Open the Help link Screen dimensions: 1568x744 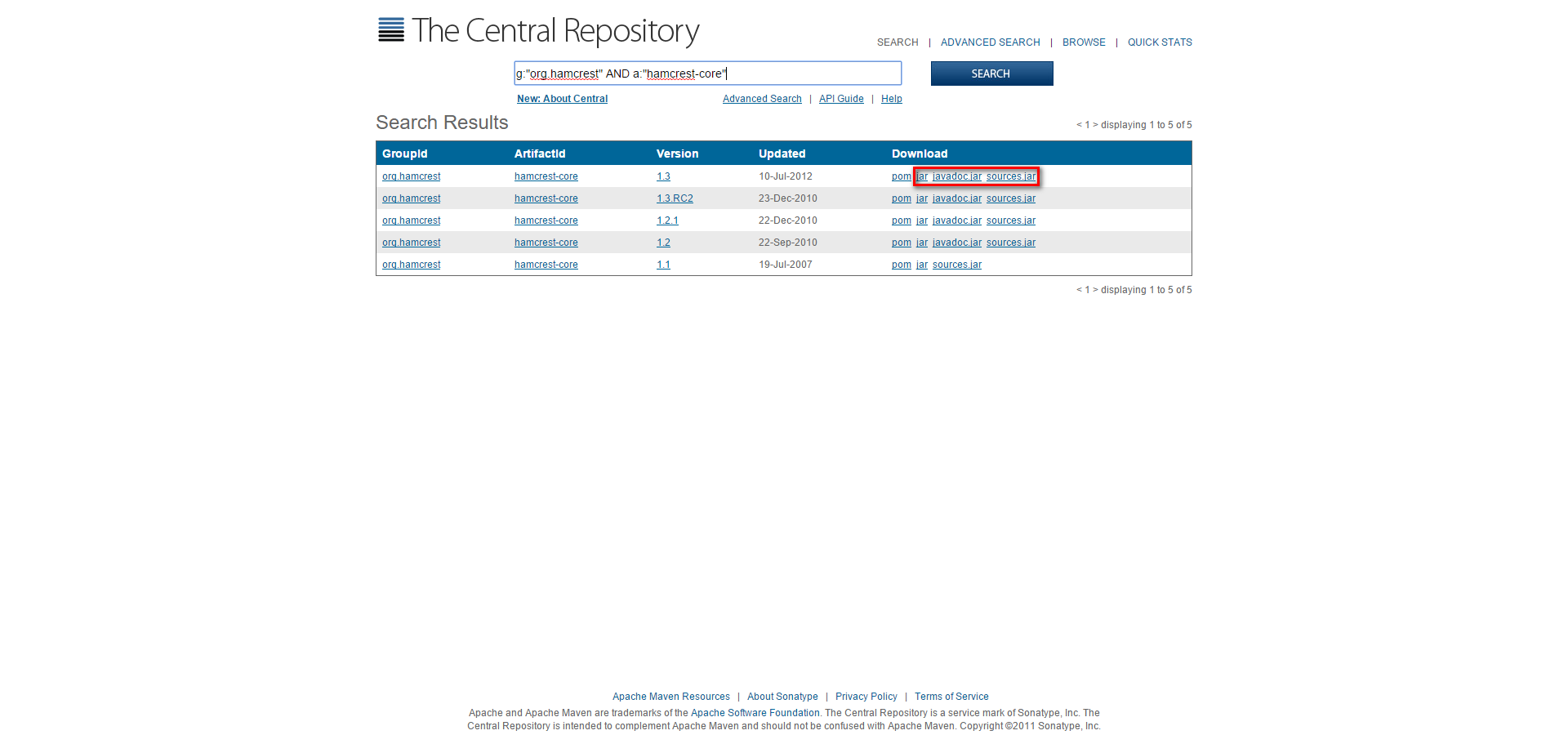tap(892, 99)
